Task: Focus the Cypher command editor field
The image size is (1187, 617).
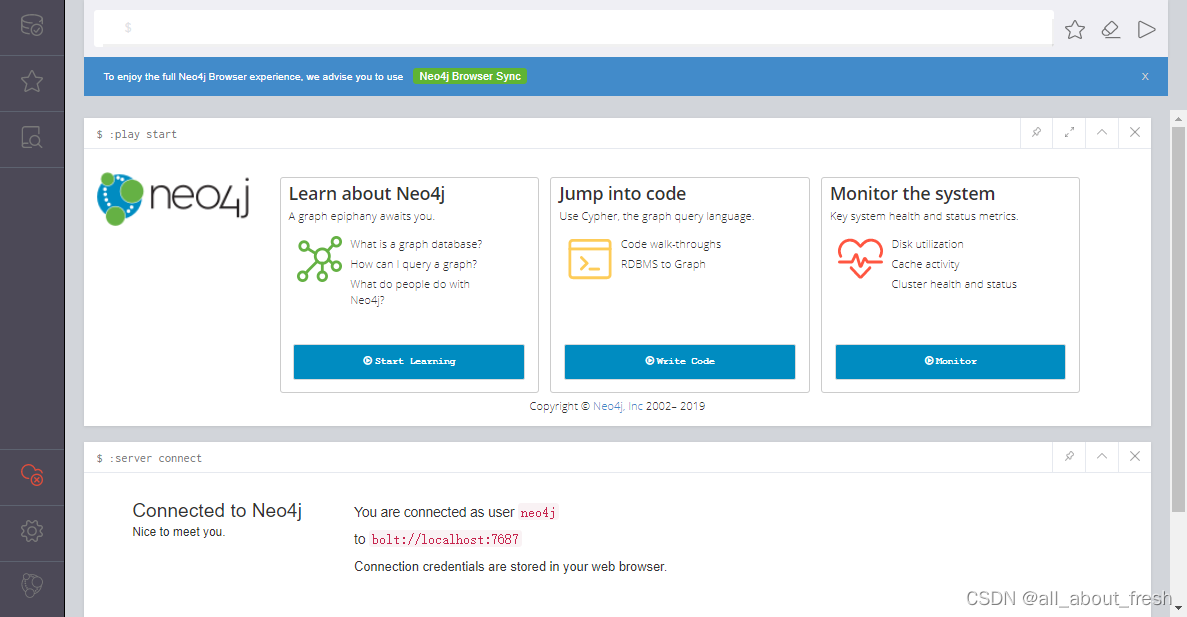Action: [573, 28]
